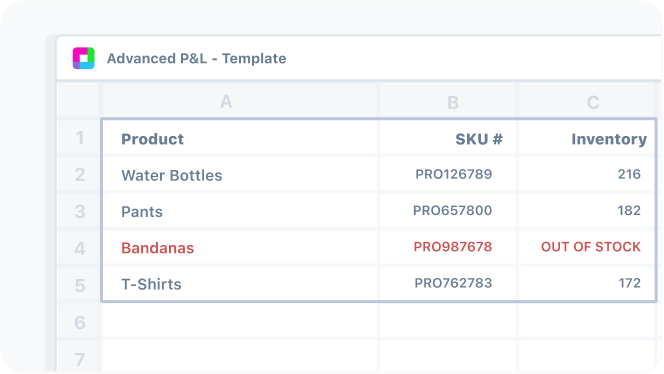Select the red Bandanas cell
664x374 pixels.
pos(240,247)
